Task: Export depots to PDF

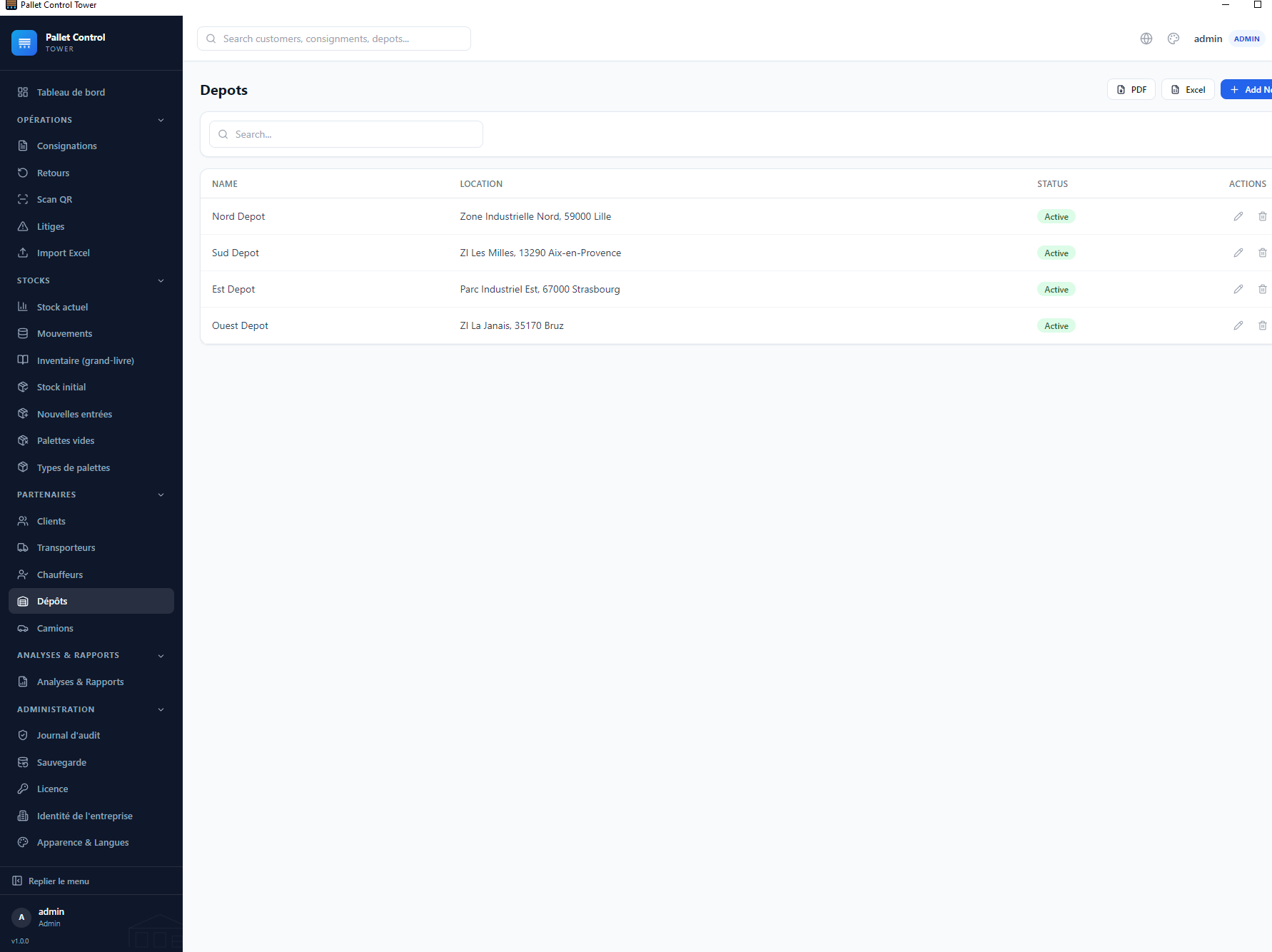Action: [1131, 89]
